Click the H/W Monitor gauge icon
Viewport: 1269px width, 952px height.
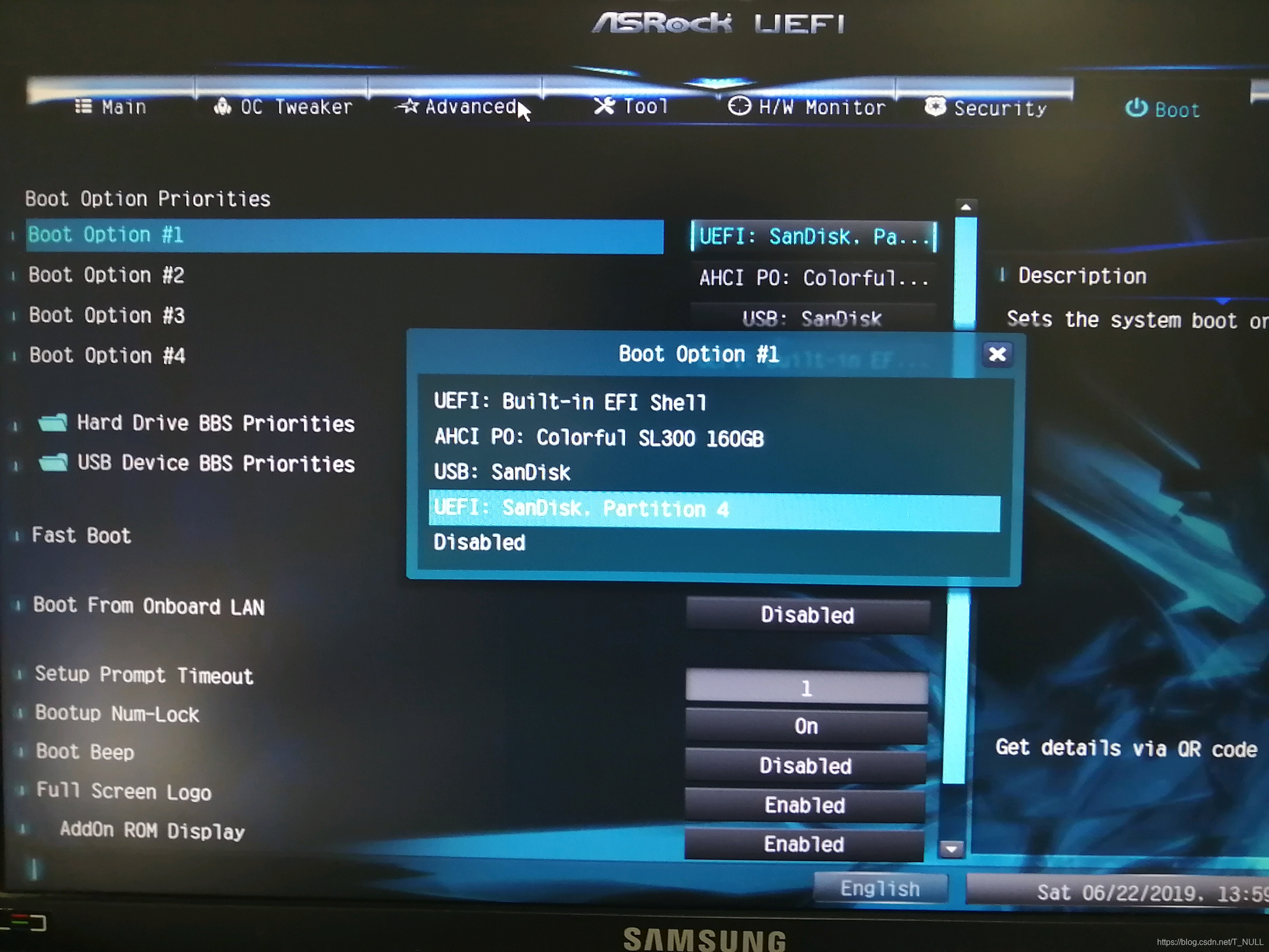(x=740, y=106)
